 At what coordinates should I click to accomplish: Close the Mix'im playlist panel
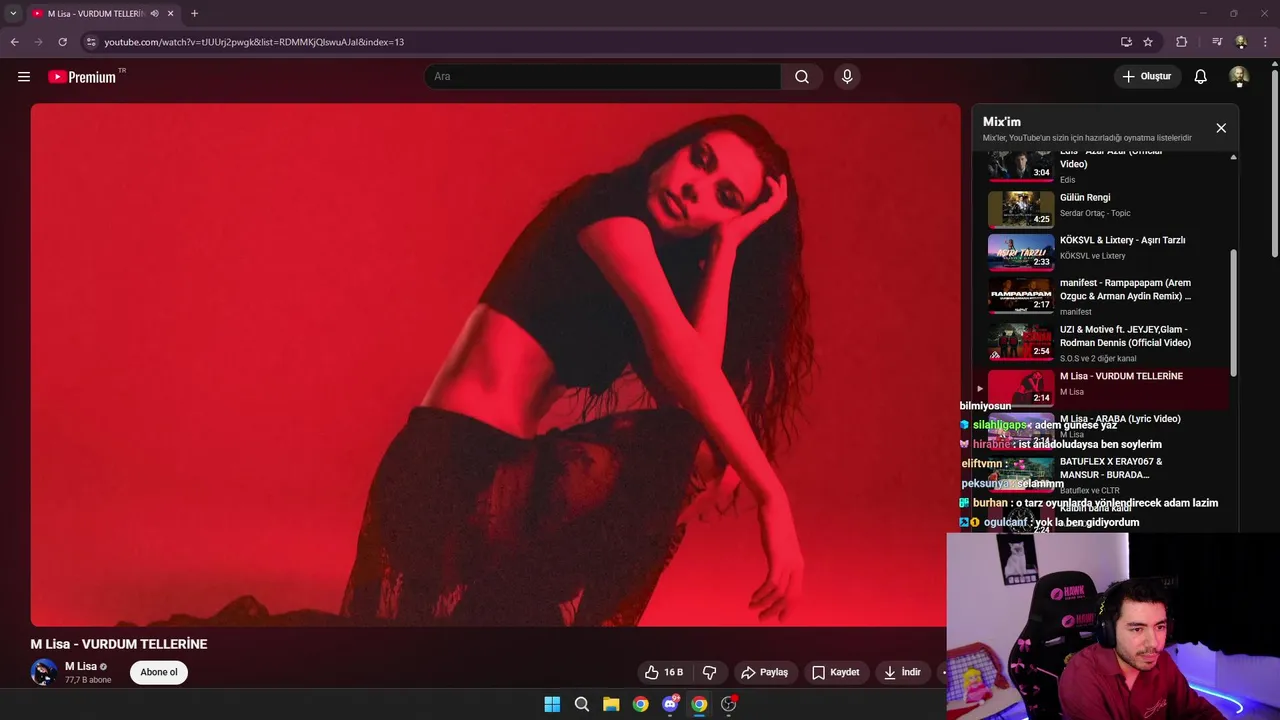pyautogui.click(x=1221, y=128)
